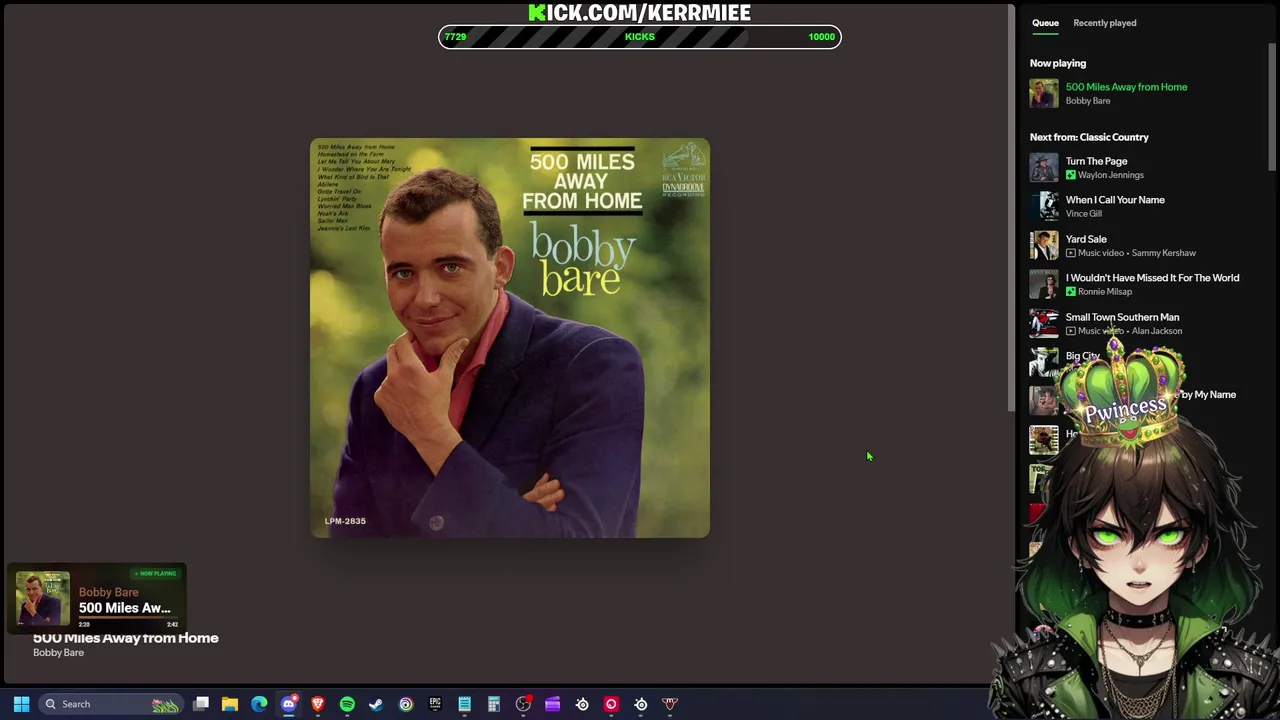Click the Ronnie Milsap track thumbnail

[1044, 284]
